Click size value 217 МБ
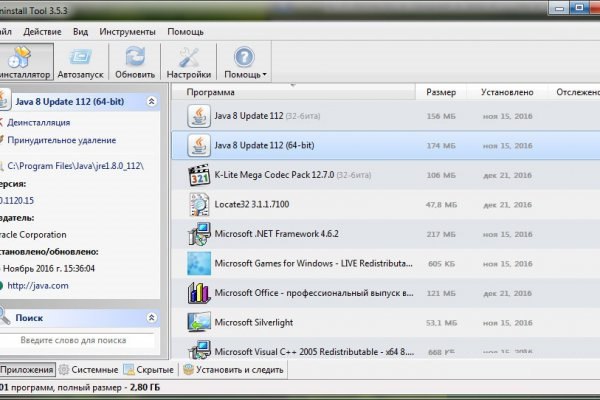The width and height of the screenshot is (600, 400). pos(441,234)
